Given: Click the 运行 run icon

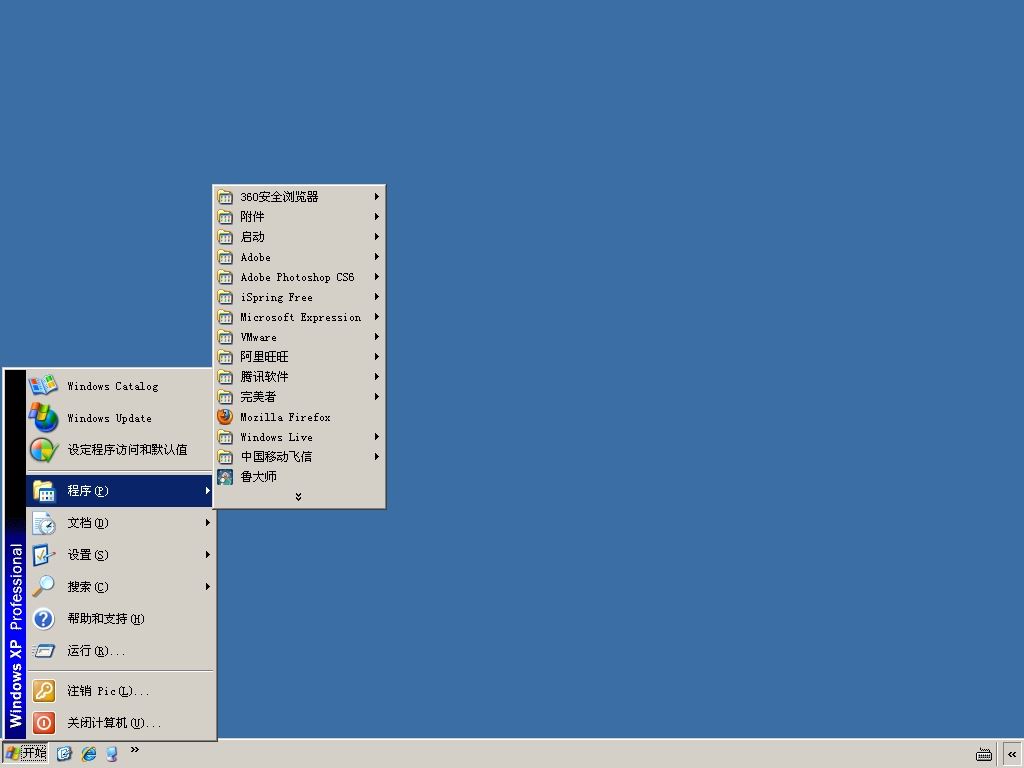Looking at the screenshot, I should click(x=44, y=650).
